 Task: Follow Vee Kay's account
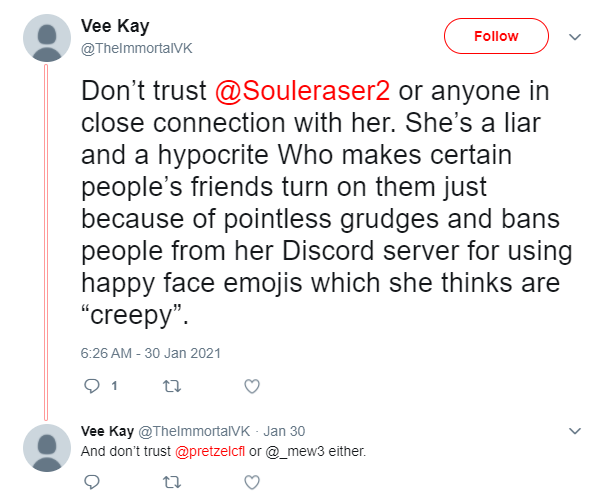(496, 36)
